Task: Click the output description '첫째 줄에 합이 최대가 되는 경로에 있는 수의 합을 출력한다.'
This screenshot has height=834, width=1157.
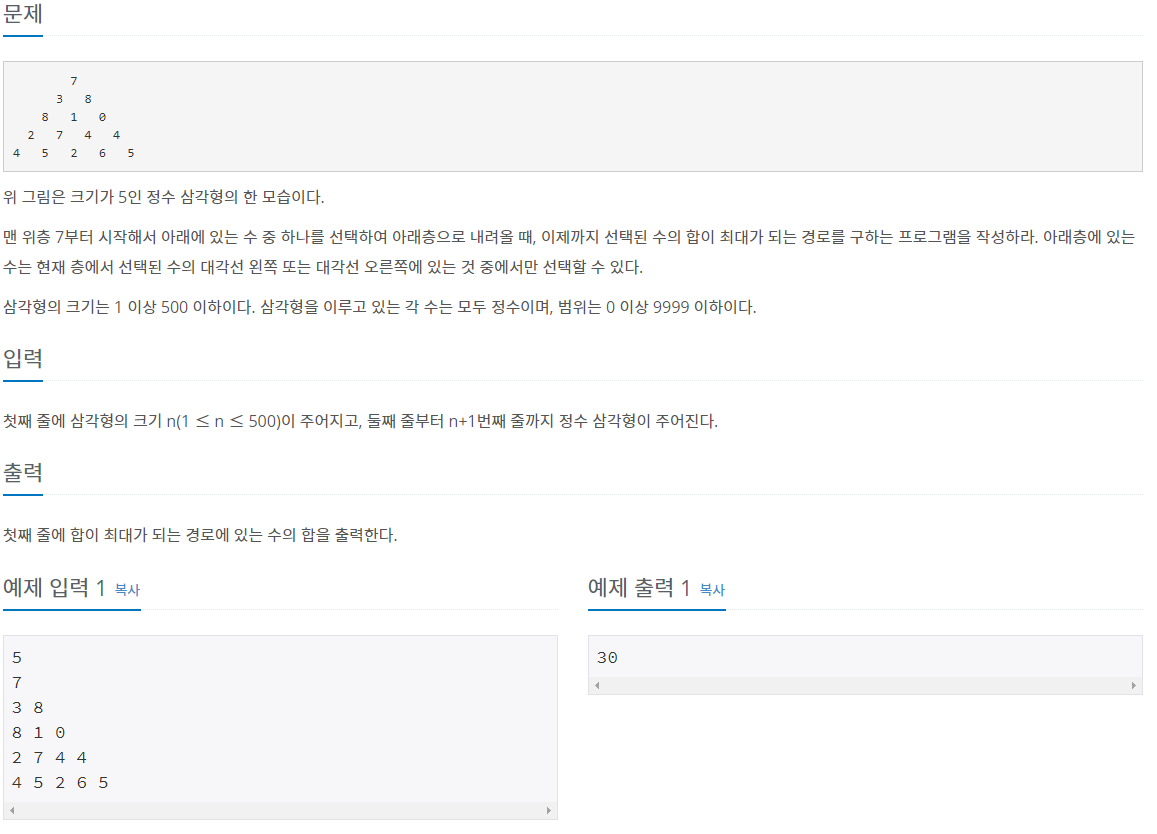Action: pos(200,535)
